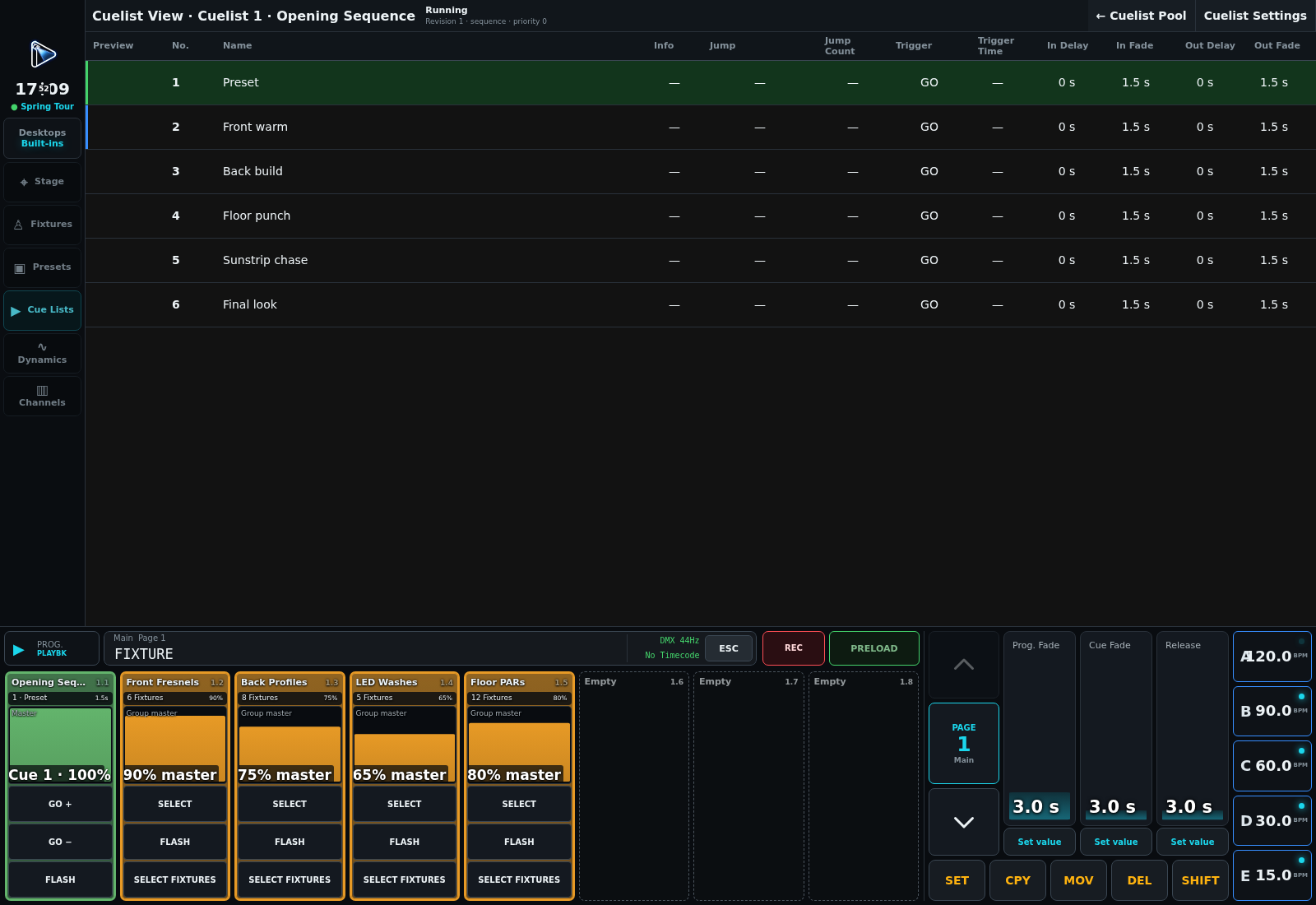Click the SET command button

coord(957,880)
